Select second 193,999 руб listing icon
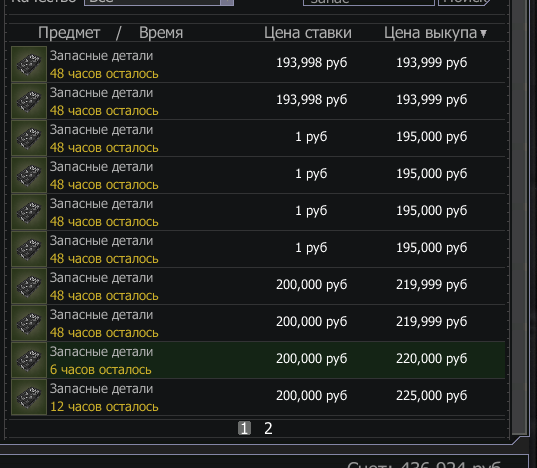Viewport: 537px width, 468px height. 29,101
